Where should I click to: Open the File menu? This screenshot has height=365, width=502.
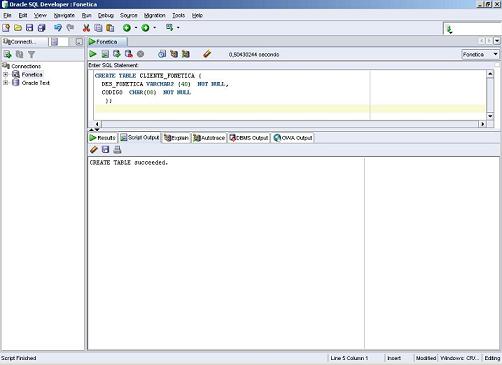(7, 15)
